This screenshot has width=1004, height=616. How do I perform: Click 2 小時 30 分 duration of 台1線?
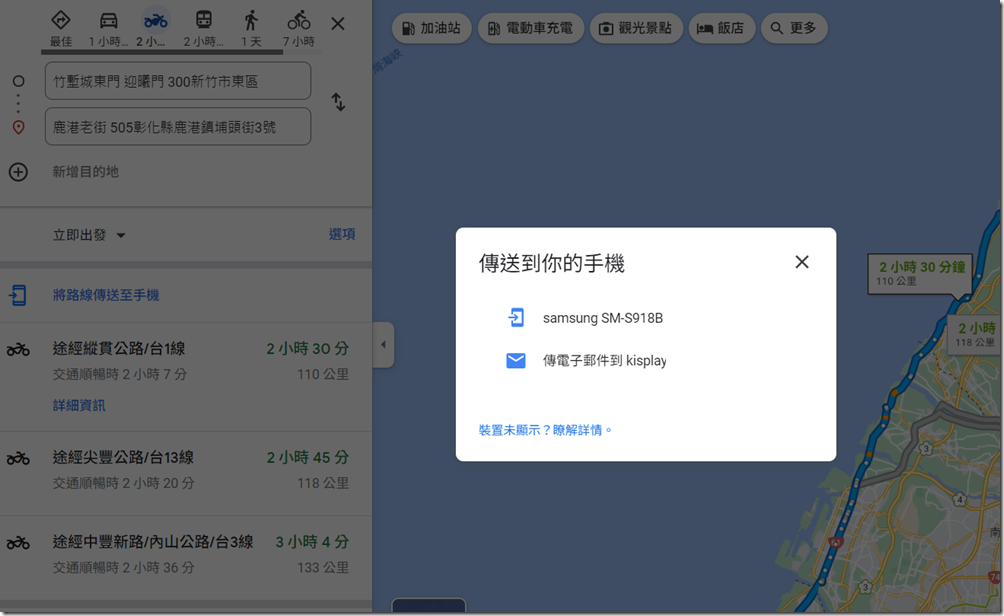point(307,348)
